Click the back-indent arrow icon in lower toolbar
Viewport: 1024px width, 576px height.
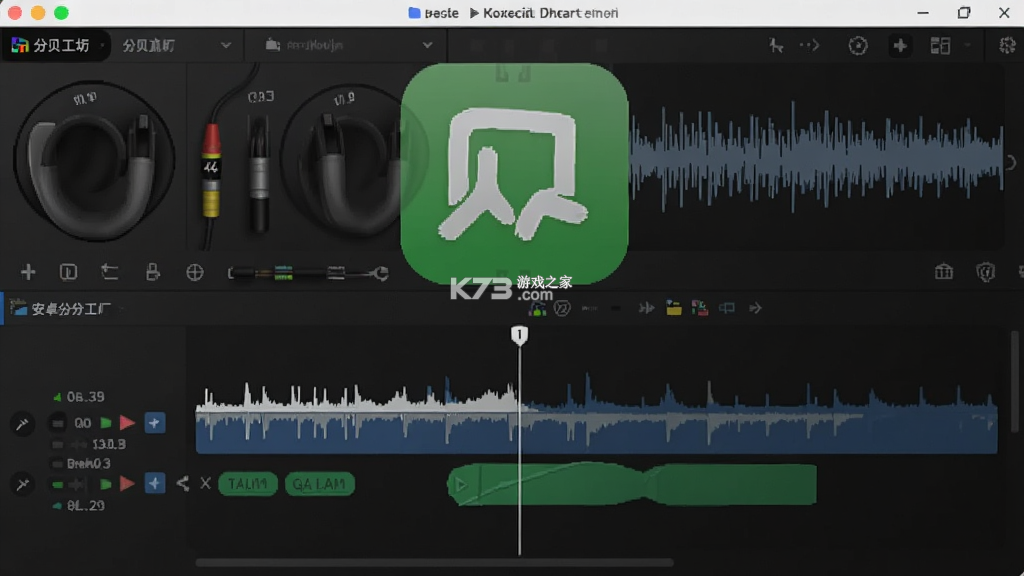click(109, 272)
